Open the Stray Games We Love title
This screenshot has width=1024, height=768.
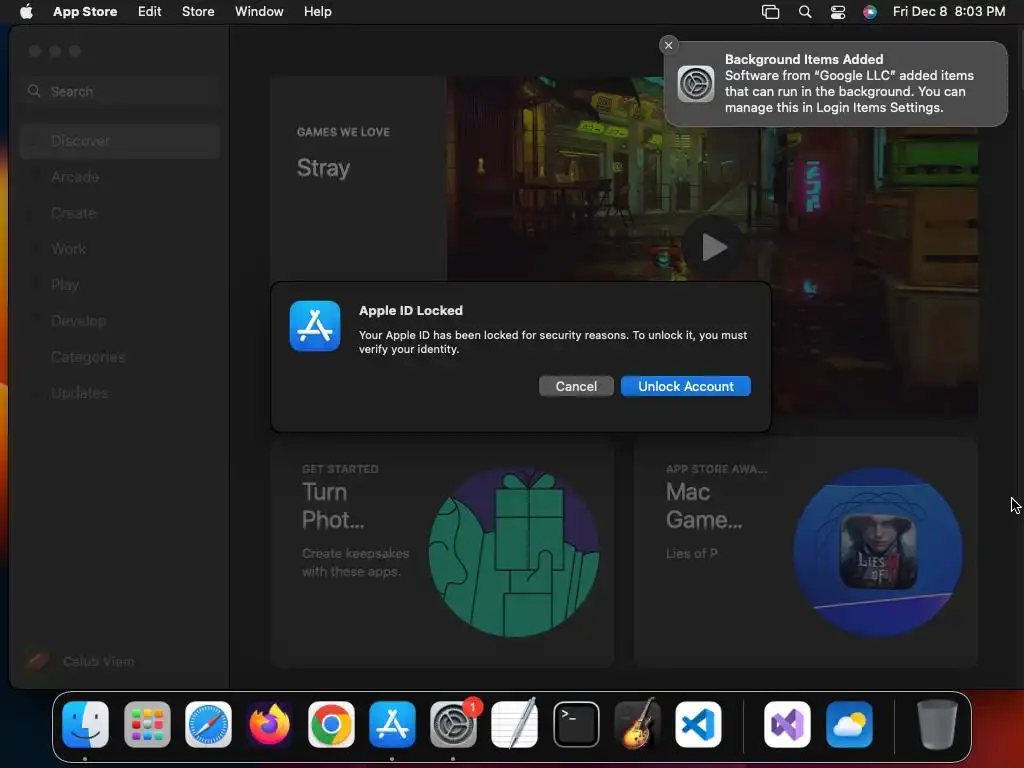tap(323, 168)
